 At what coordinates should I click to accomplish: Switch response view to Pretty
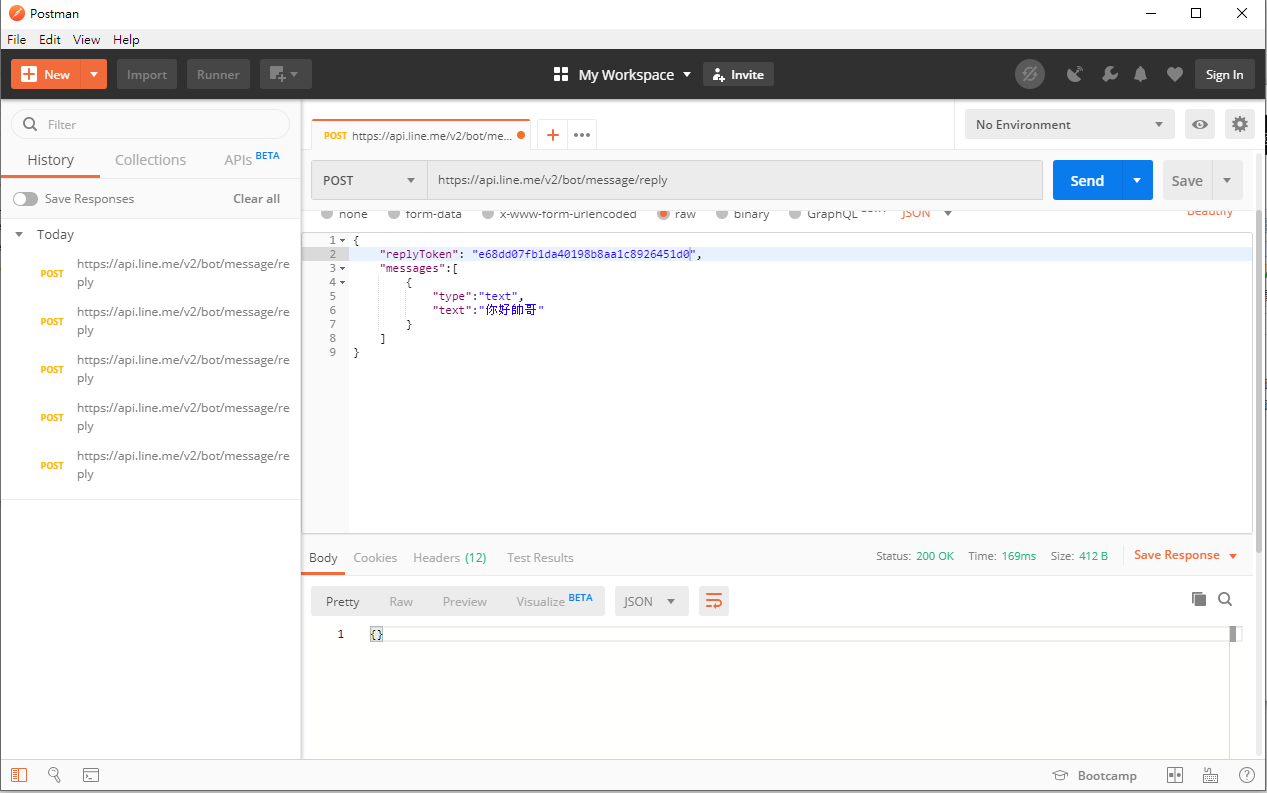click(x=342, y=601)
